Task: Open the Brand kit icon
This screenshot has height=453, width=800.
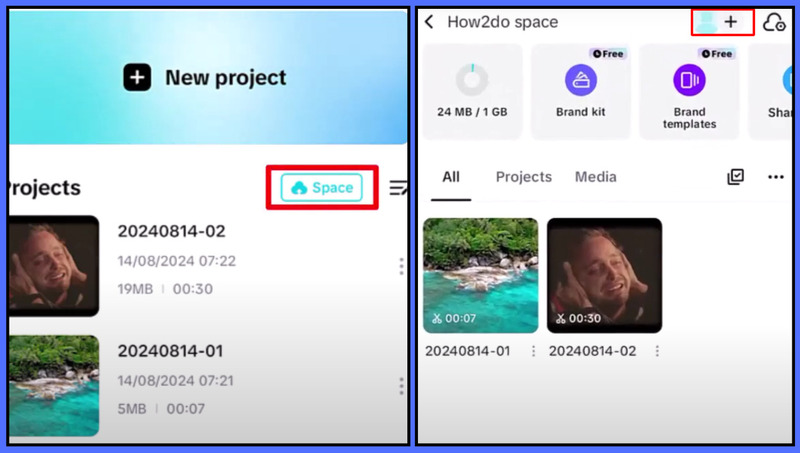Action: coord(581,80)
